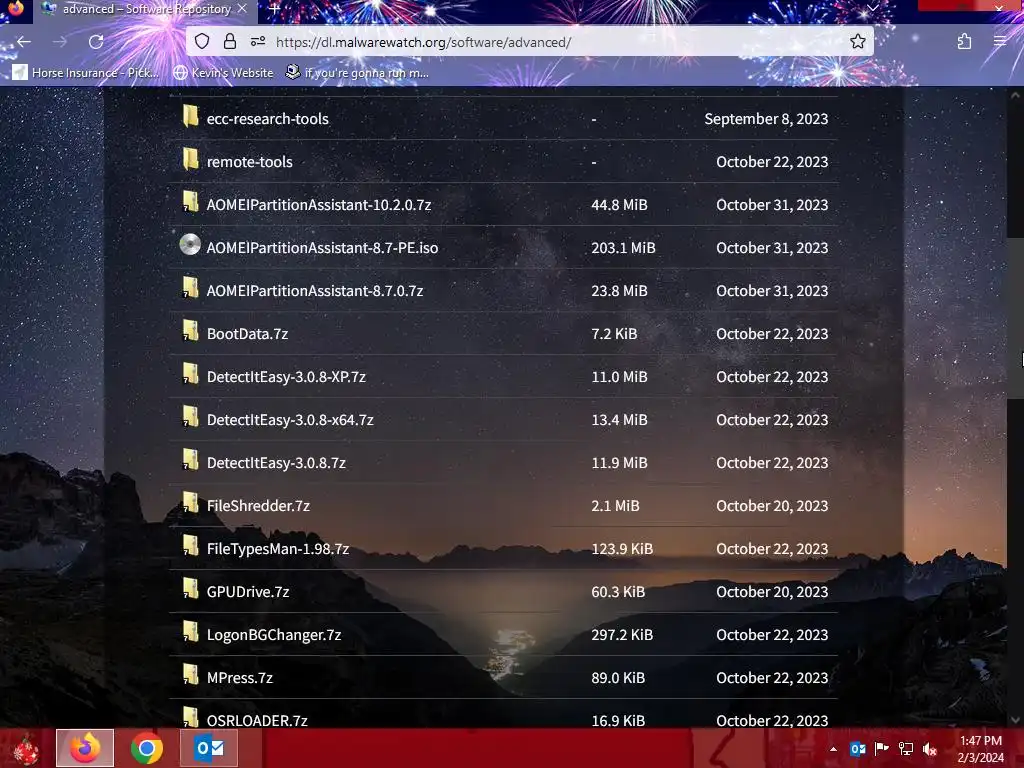Open the ecc-research-tools folder link
Screen dimensions: 1024x768
[268, 119]
